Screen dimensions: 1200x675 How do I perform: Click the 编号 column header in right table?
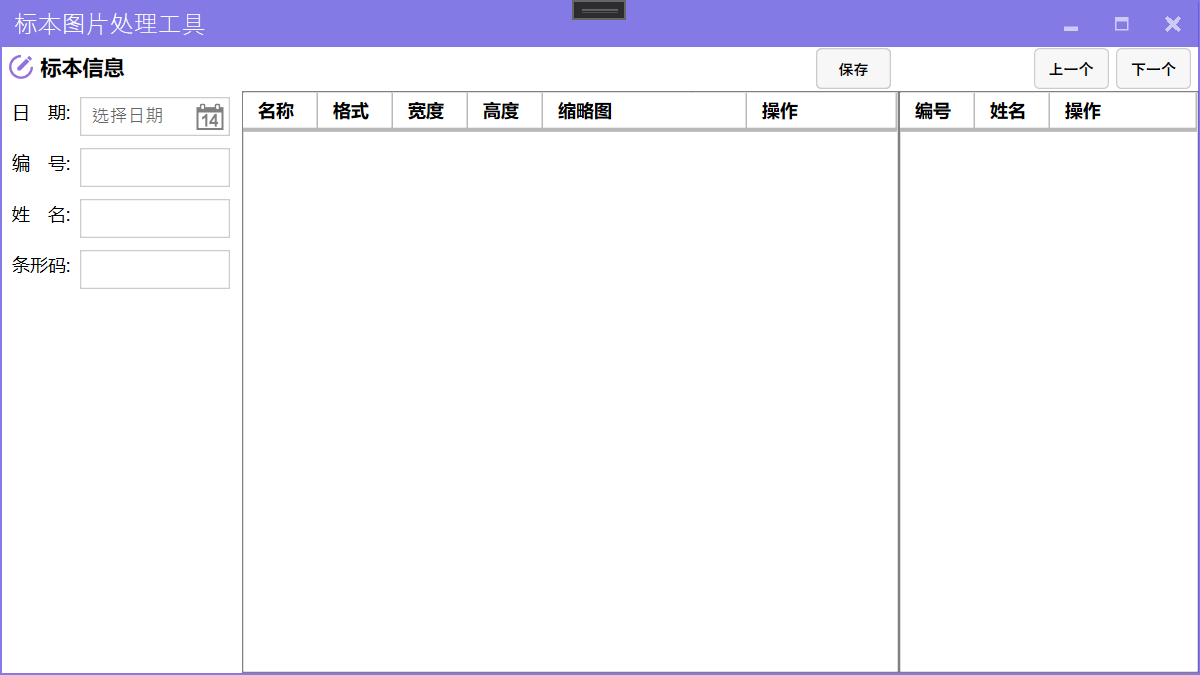click(936, 111)
